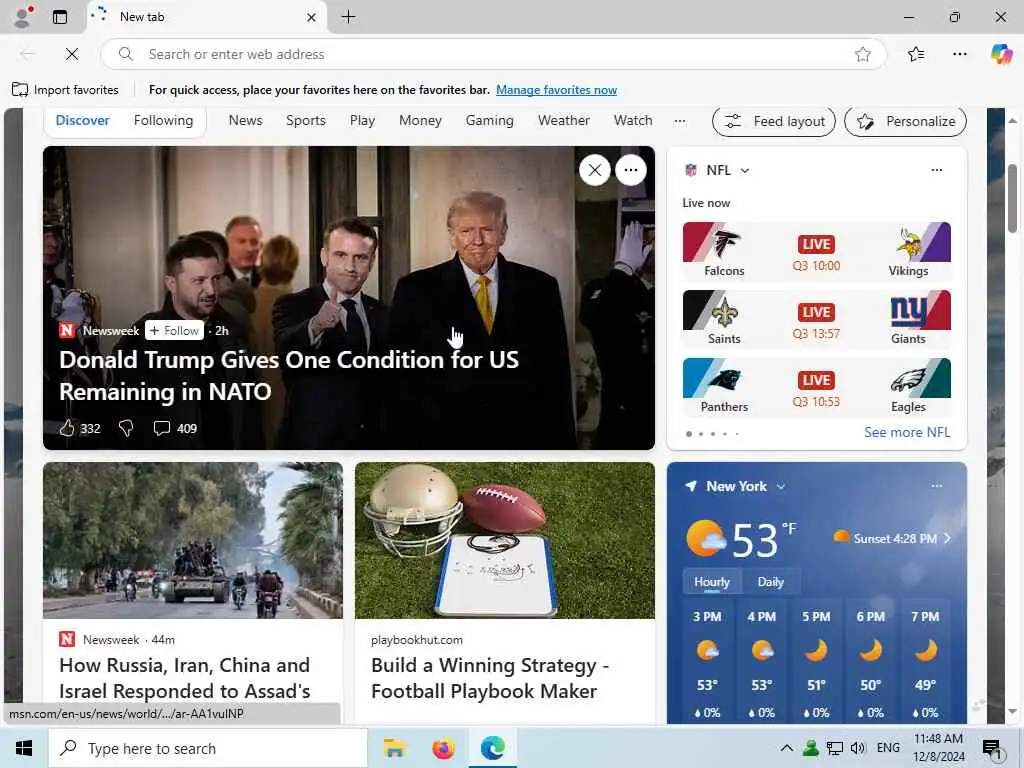Screen dimensions: 1024x768
Task: Close the New tab tab
Action: pyautogui.click(x=312, y=18)
